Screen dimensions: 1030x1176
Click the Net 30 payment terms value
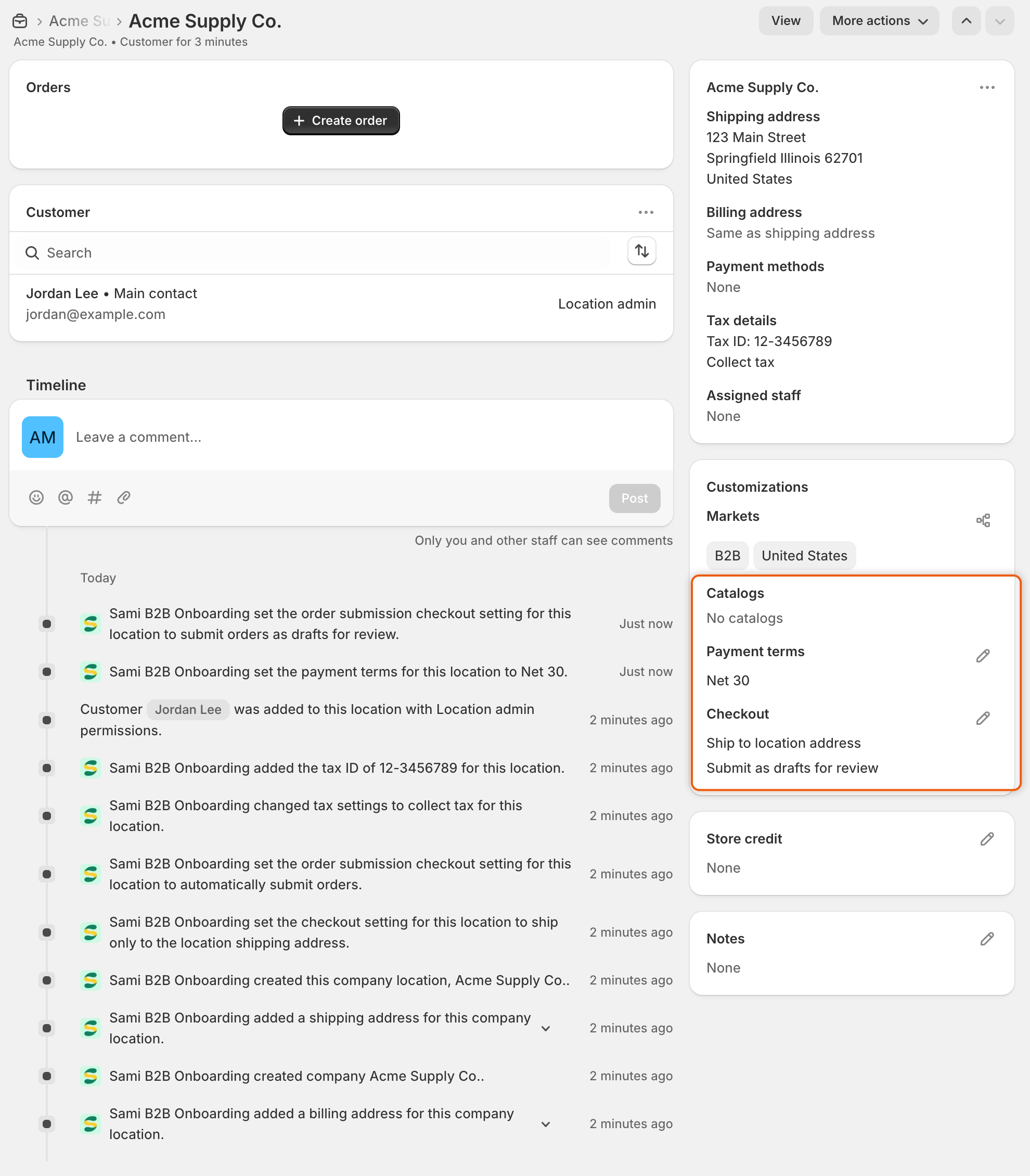[728, 680]
